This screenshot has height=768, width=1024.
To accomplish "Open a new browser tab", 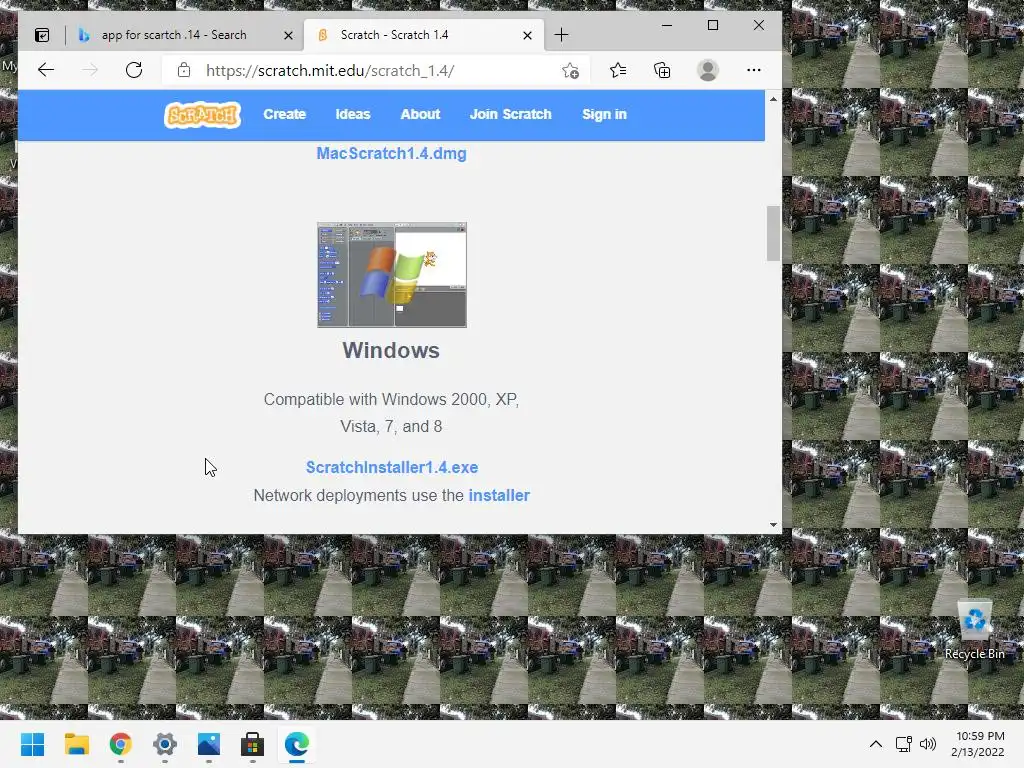I will tap(562, 35).
